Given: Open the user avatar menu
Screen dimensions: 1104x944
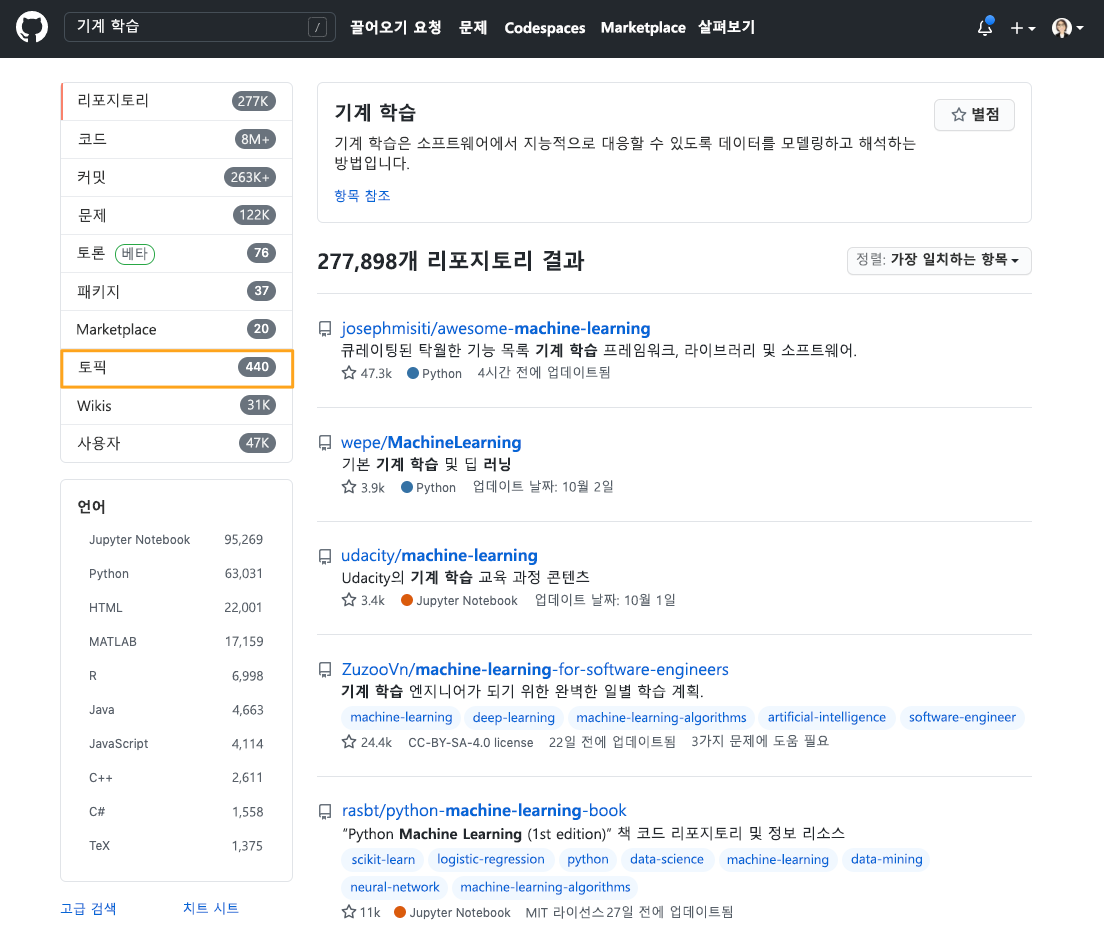Looking at the screenshot, I should [1067, 27].
